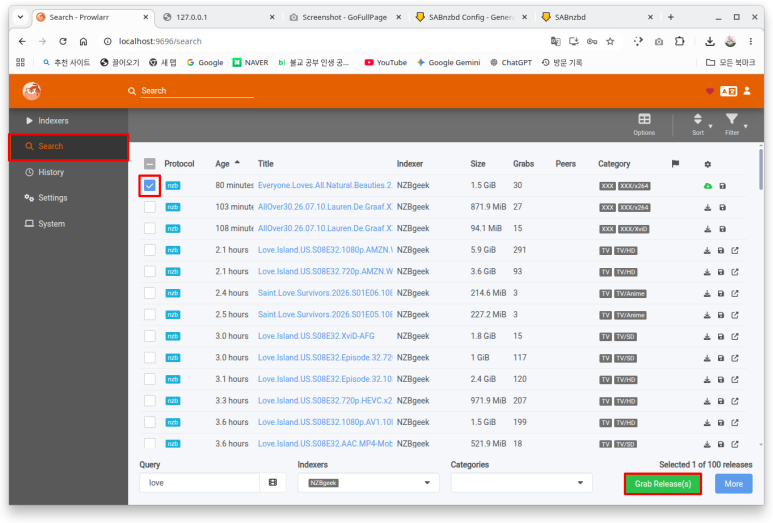Focus the header Search field
The height and width of the screenshot is (523, 773).
[x=197, y=91]
